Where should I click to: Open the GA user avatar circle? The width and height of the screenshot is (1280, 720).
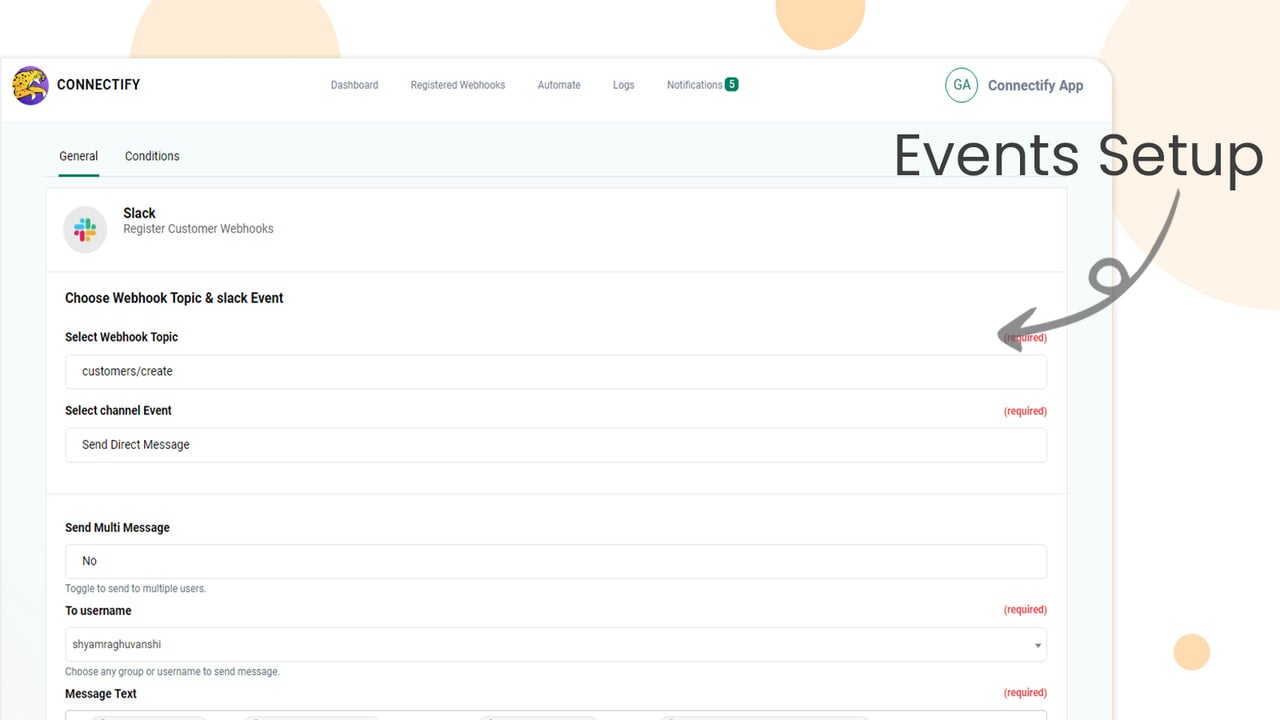tap(961, 85)
